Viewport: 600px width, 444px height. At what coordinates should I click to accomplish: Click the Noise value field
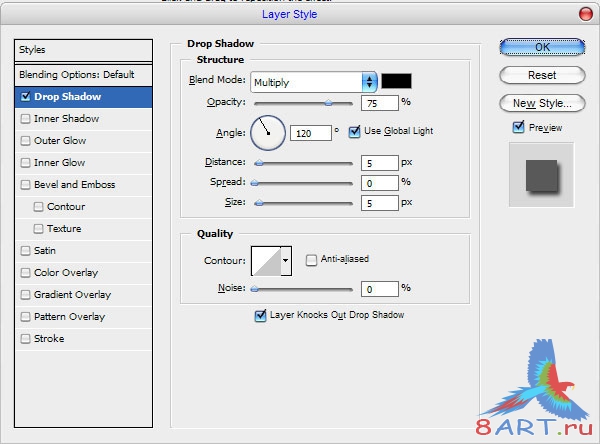pos(380,289)
